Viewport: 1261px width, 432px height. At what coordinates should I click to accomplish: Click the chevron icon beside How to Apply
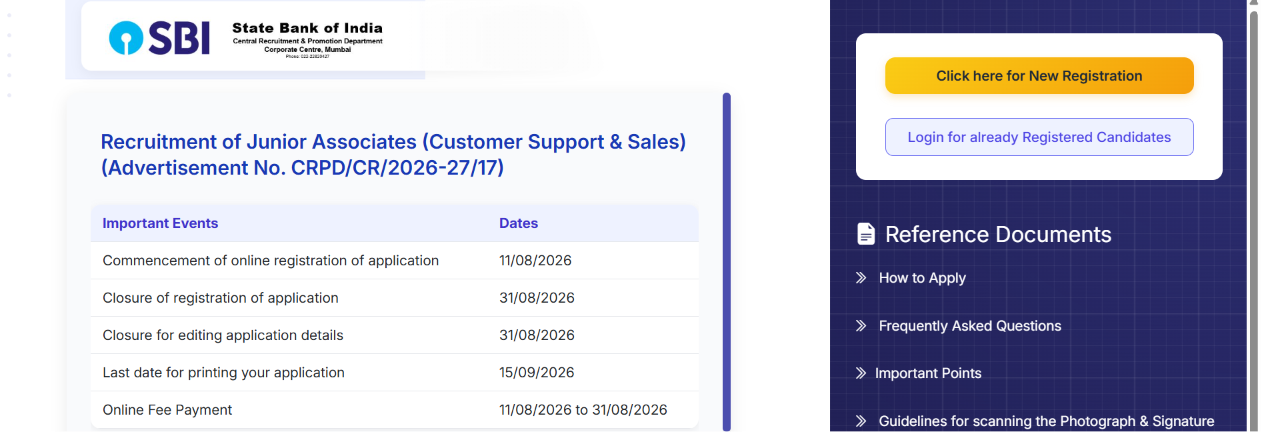pos(861,278)
